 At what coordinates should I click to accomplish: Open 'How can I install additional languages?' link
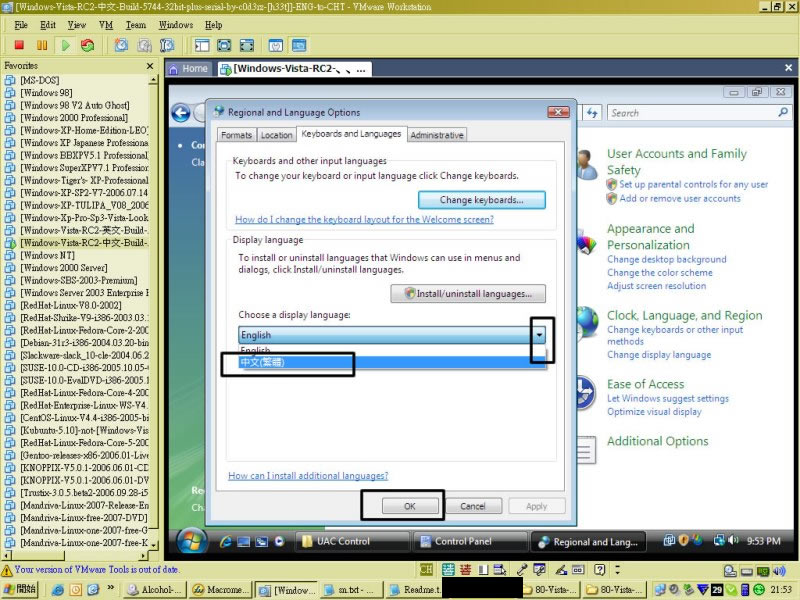click(x=308, y=476)
